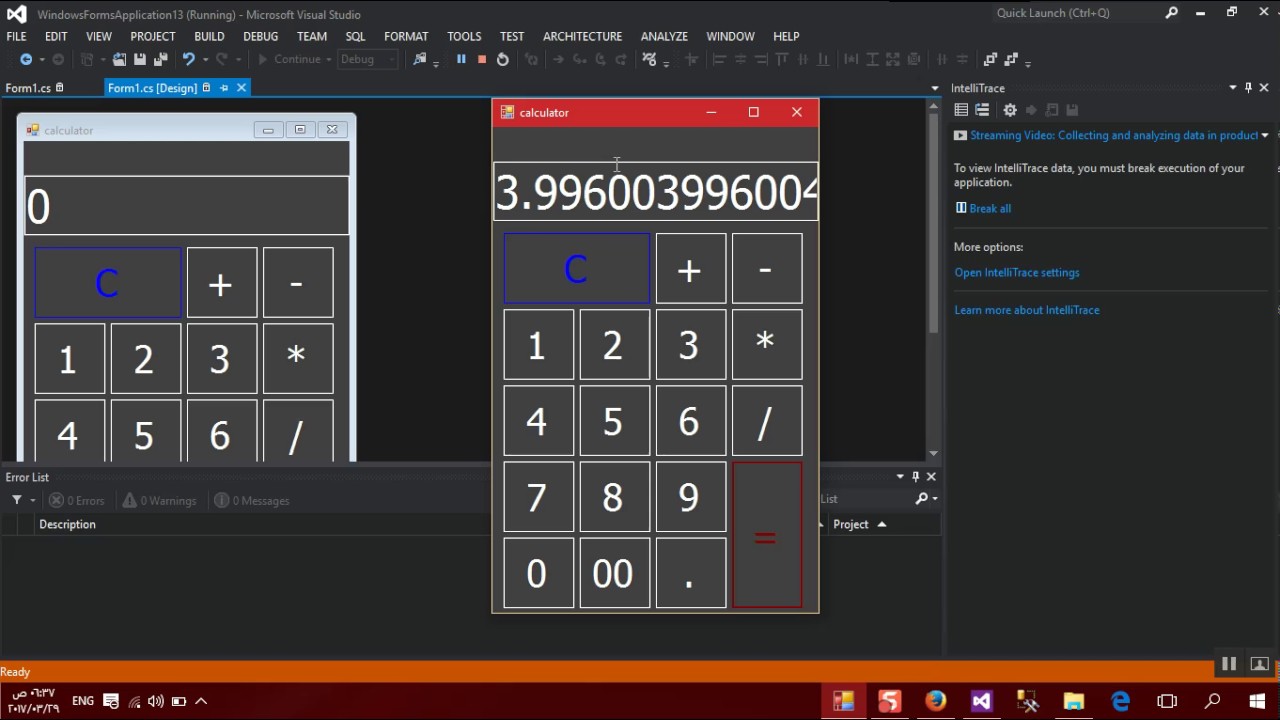The image size is (1280, 720).
Task: Click the running calculator result display
Action: click(656, 192)
